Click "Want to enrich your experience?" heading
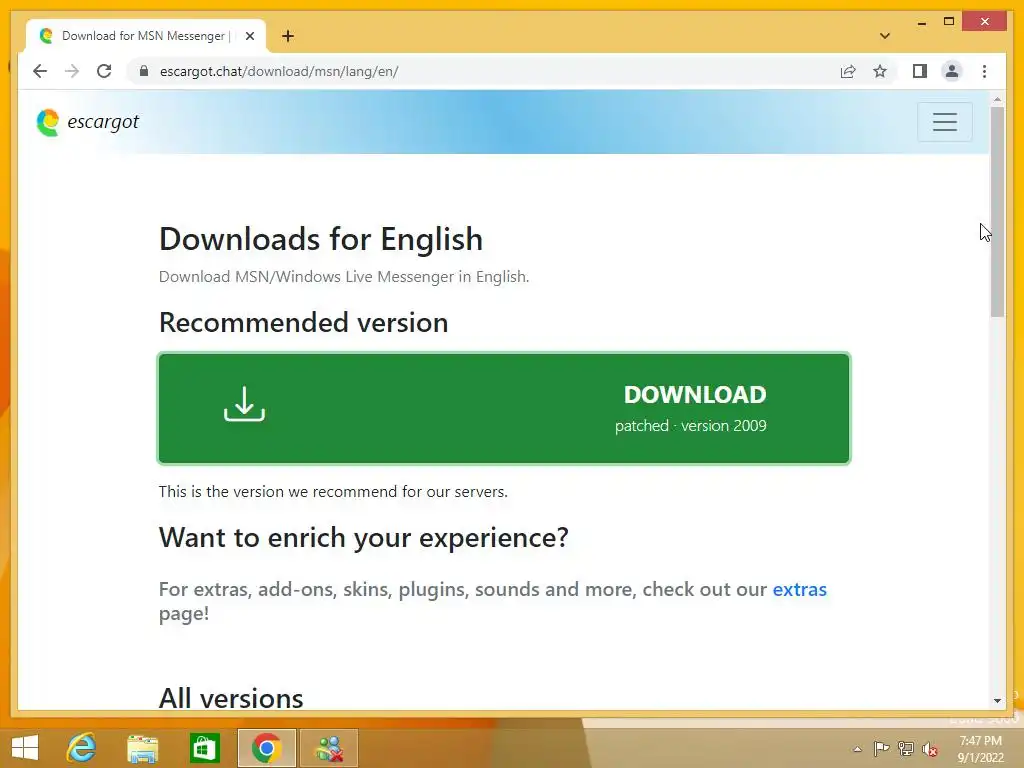The width and height of the screenshot is (1024, 768). click(364, 537)
